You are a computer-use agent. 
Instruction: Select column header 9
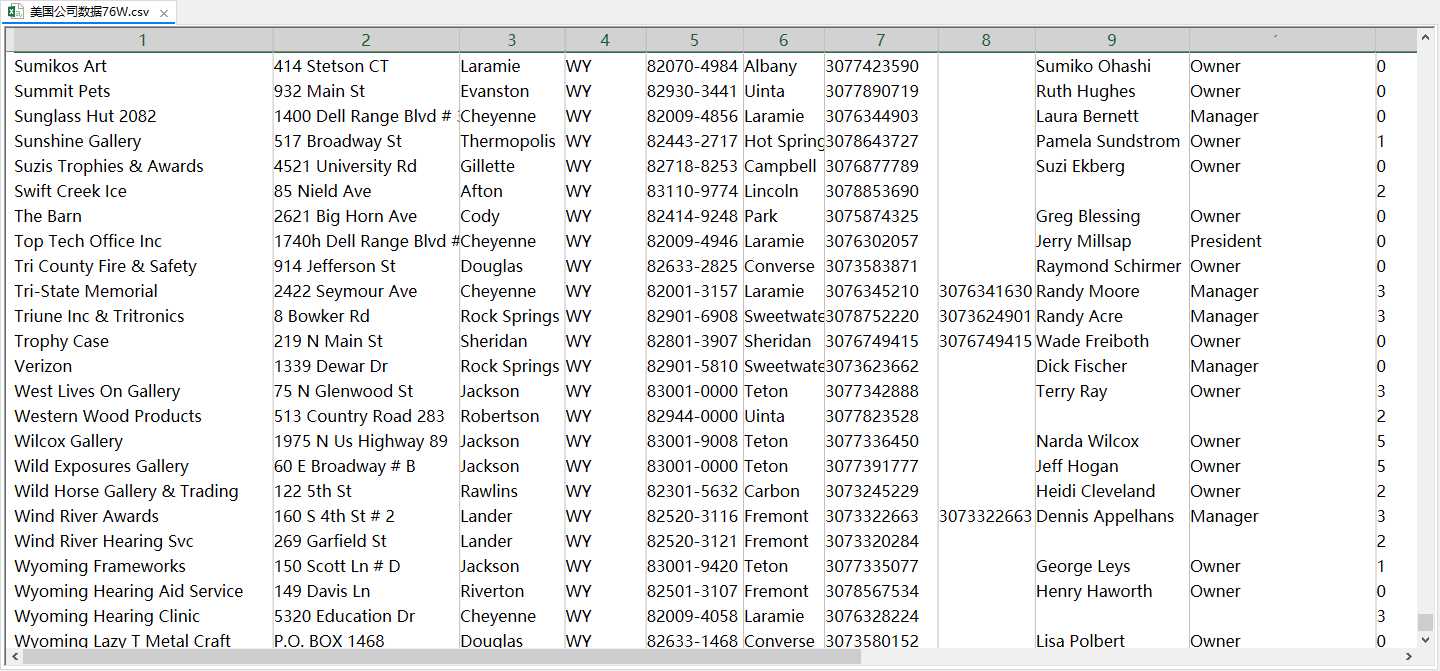(x=1112, y=40)
